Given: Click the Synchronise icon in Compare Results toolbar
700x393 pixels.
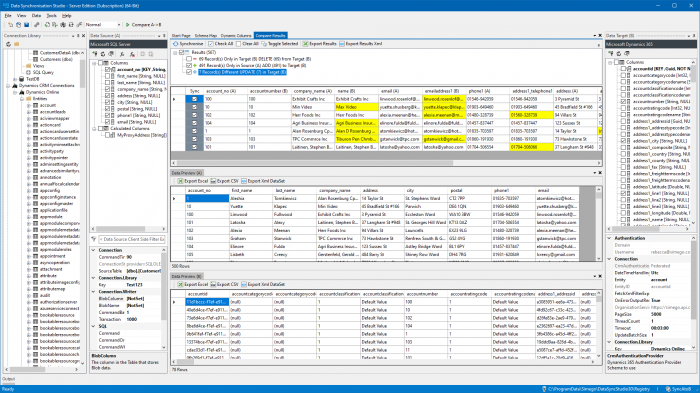Looking at the screenshot, I should 176,44.
